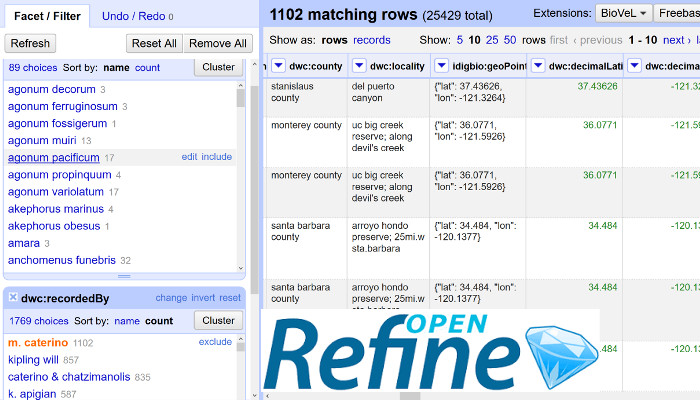Click the species facet resize handle
The height and width of the screenshot is (400, 700).
coord(124,276)
